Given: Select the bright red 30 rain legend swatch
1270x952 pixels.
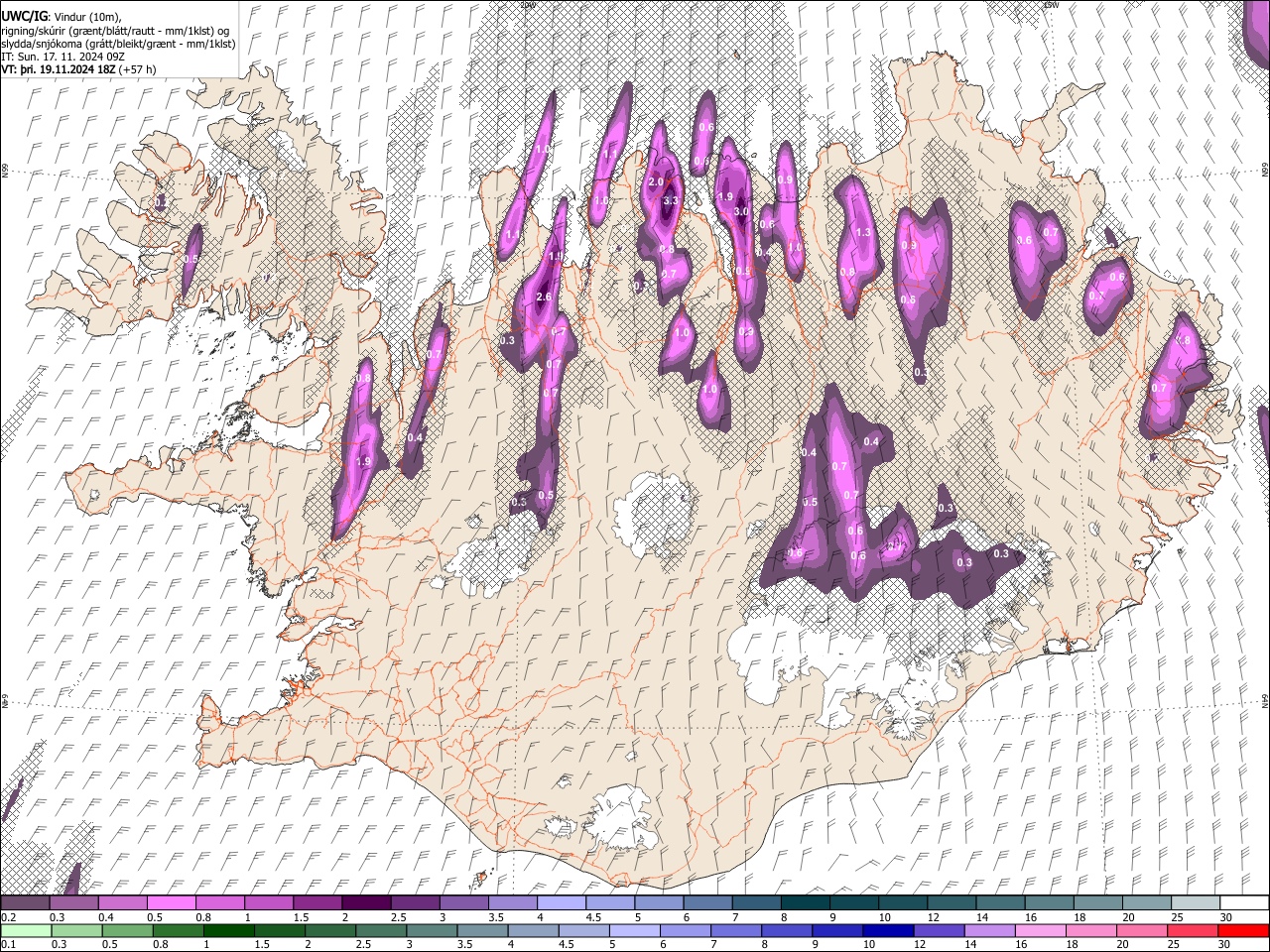Looking at the screenshot, I should point(1244,930).
